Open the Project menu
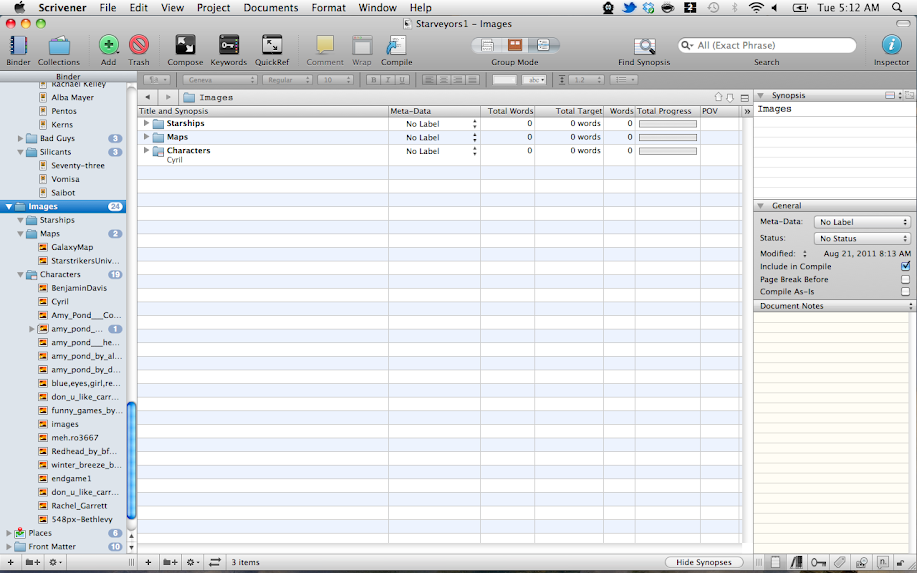917x573 pixels. [x=213, y=8]
